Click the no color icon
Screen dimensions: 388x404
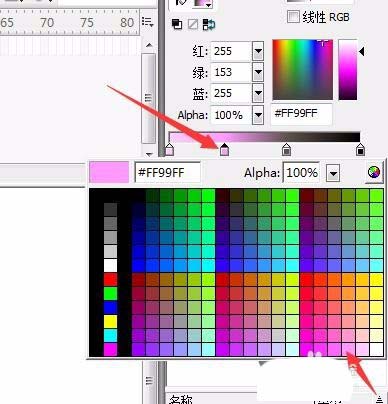(x=193, y=24)
